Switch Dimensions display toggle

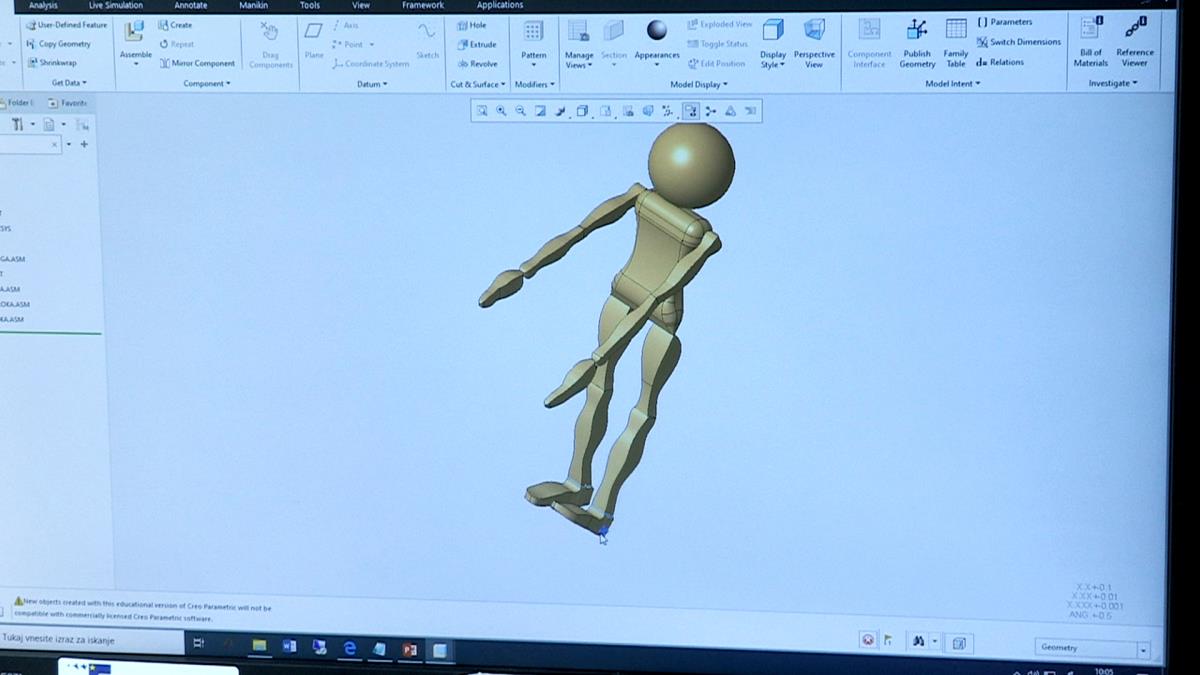pos(1018,42)
